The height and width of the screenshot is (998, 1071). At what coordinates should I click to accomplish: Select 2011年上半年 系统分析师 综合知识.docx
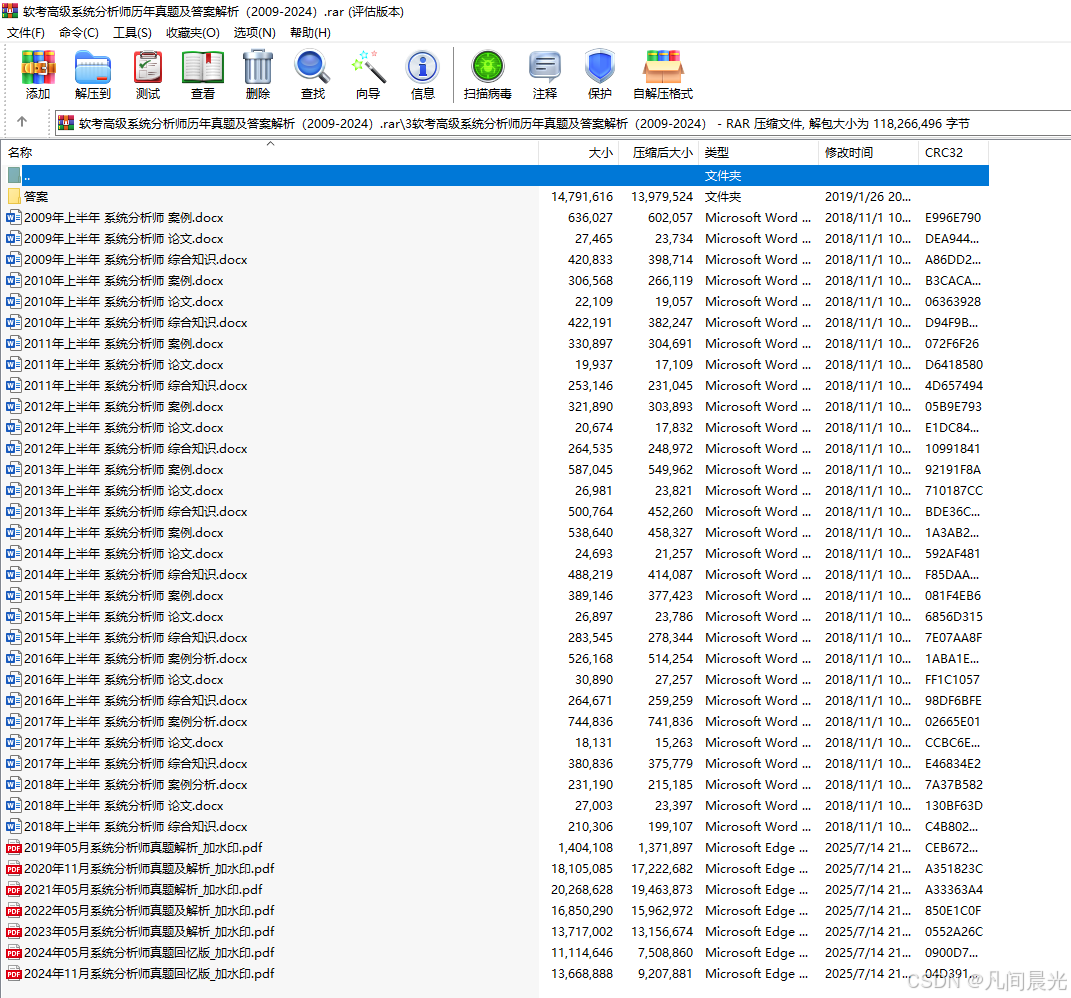point(497,386)
